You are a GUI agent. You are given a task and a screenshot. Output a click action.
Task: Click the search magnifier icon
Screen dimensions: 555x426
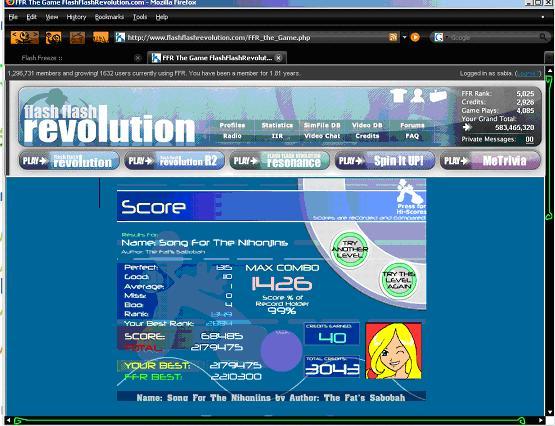543,37
